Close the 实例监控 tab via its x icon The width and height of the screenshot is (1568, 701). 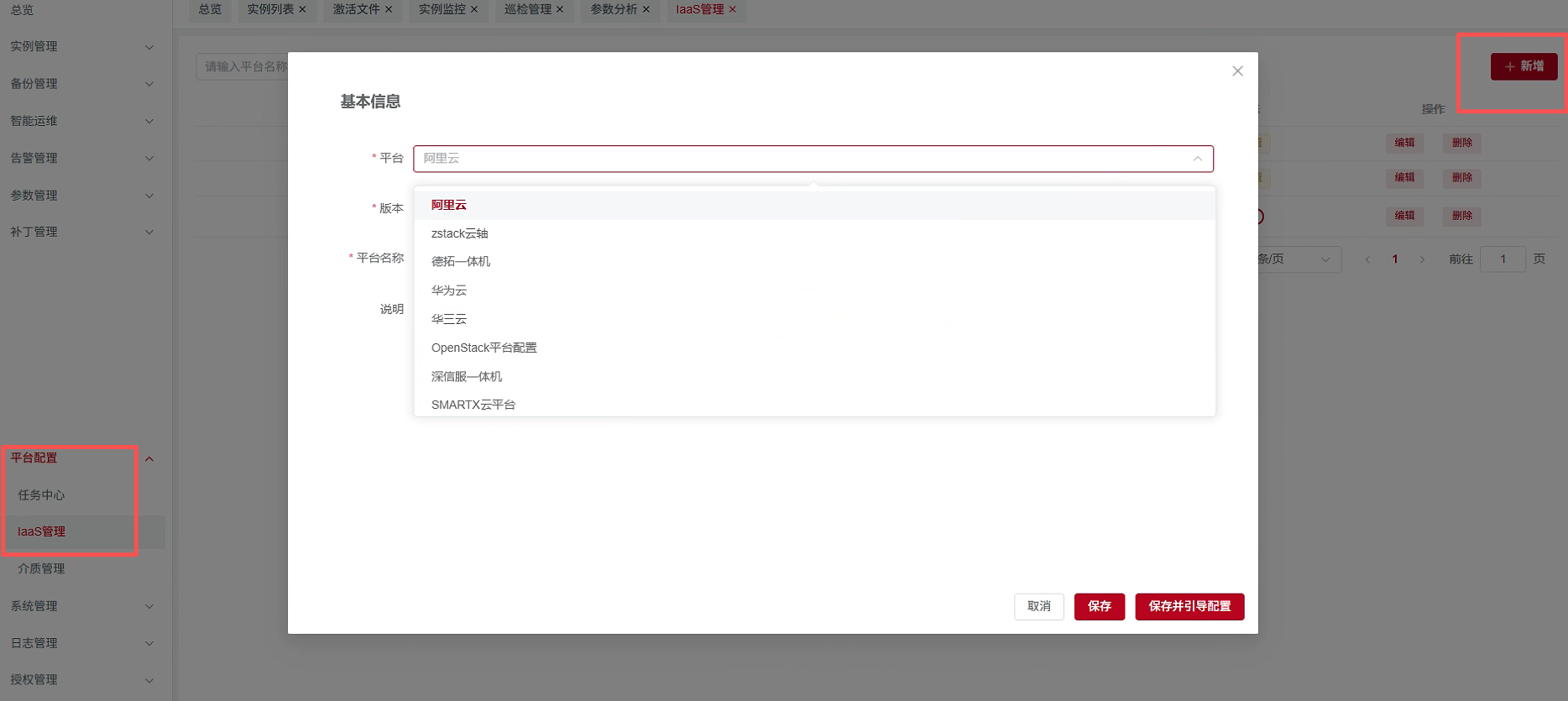coord(474,9)
